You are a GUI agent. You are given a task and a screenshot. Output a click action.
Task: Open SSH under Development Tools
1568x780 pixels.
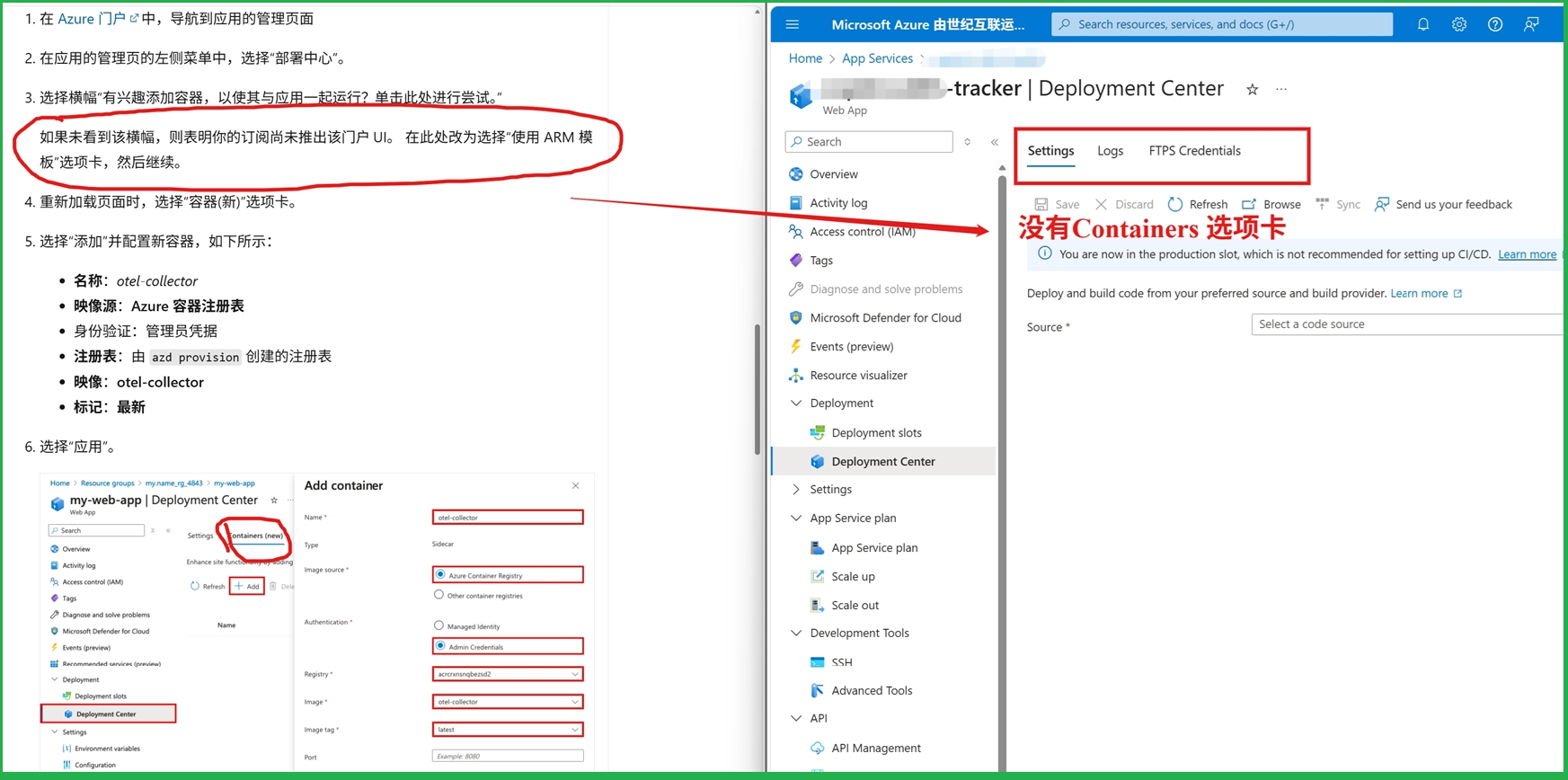click(x=841, y=662)
